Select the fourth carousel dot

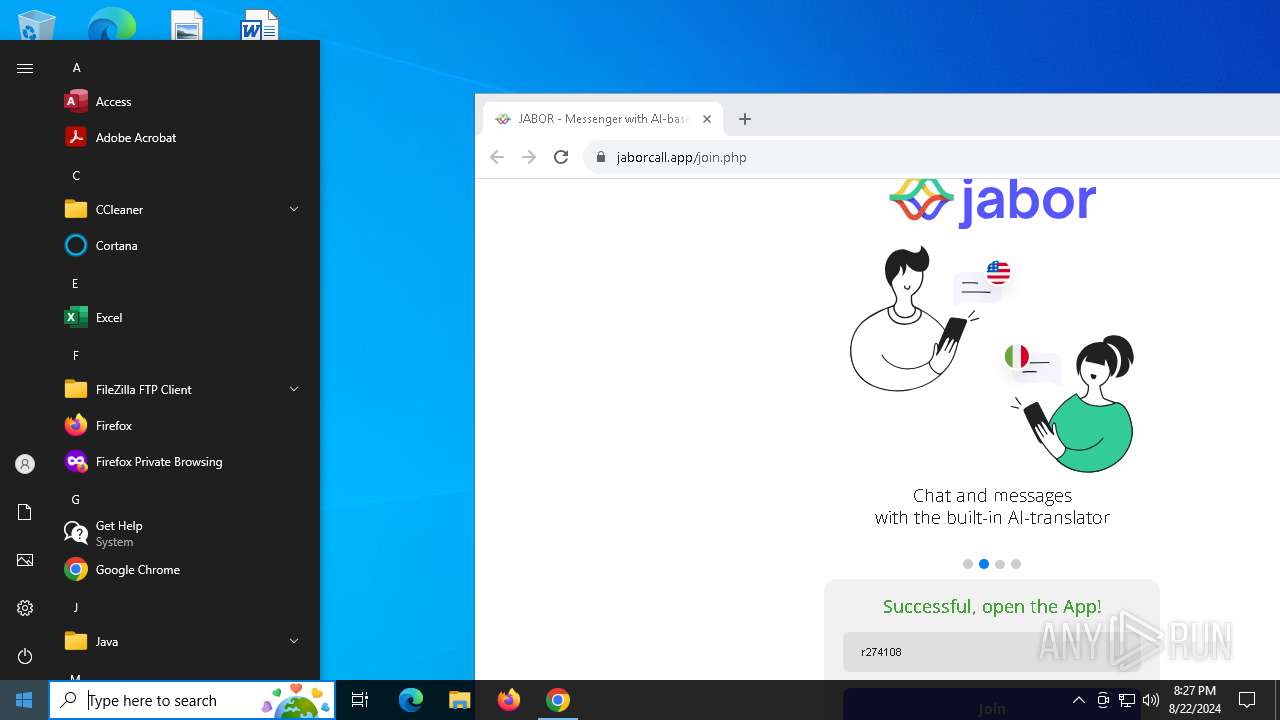click(x=1016, y=564)
